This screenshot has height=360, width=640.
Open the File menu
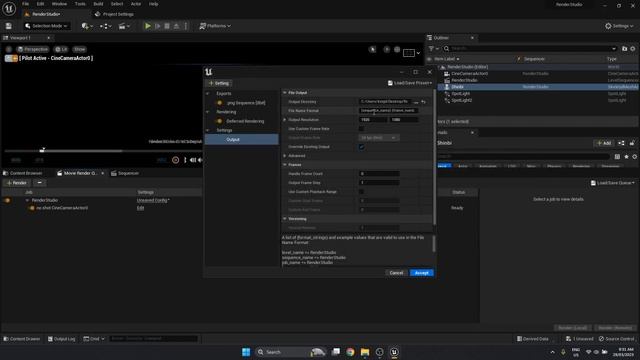pos(25,4)
